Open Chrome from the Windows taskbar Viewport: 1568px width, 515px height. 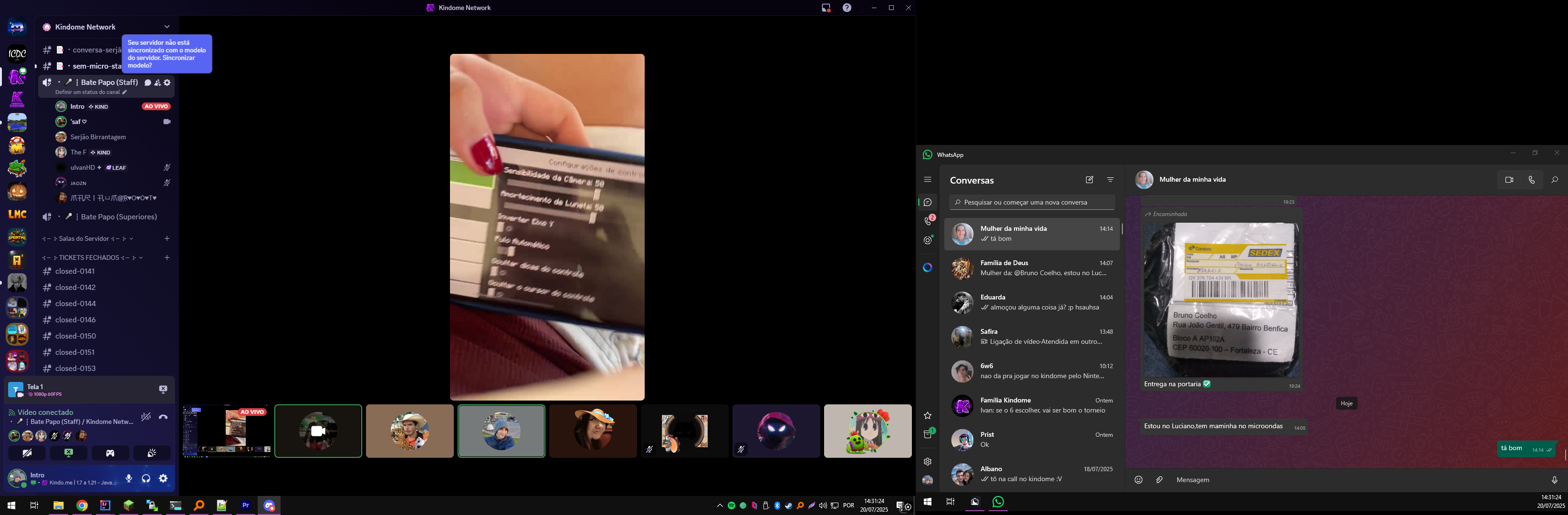[82, 505]
